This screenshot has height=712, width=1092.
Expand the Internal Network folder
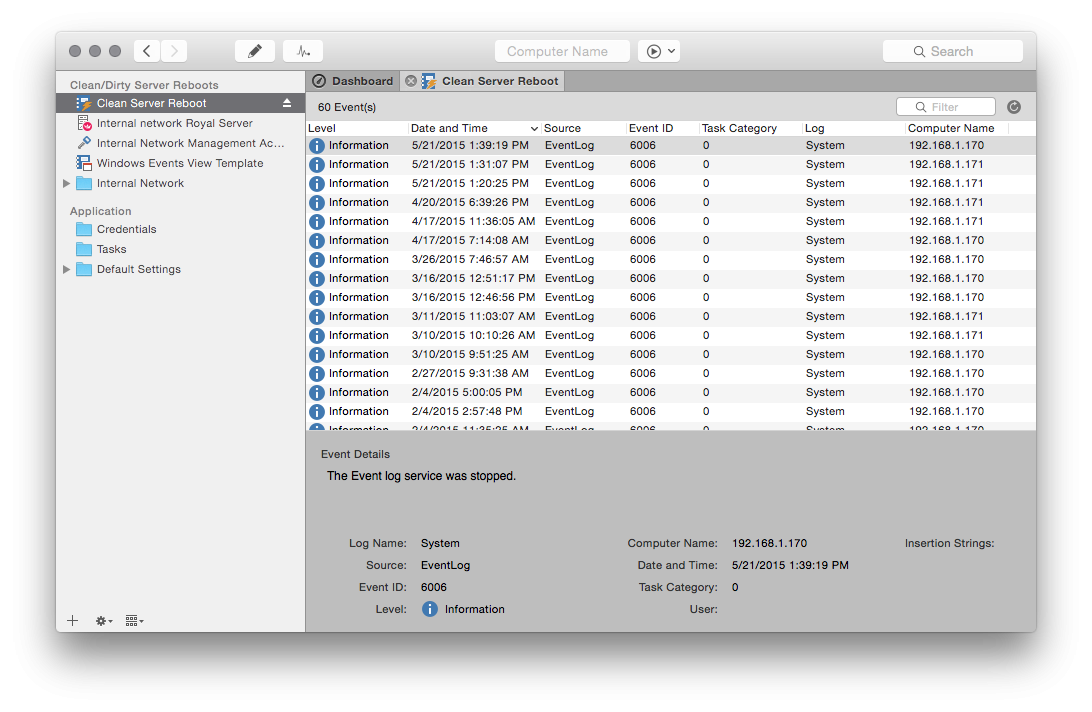click(x=67, y=183)
